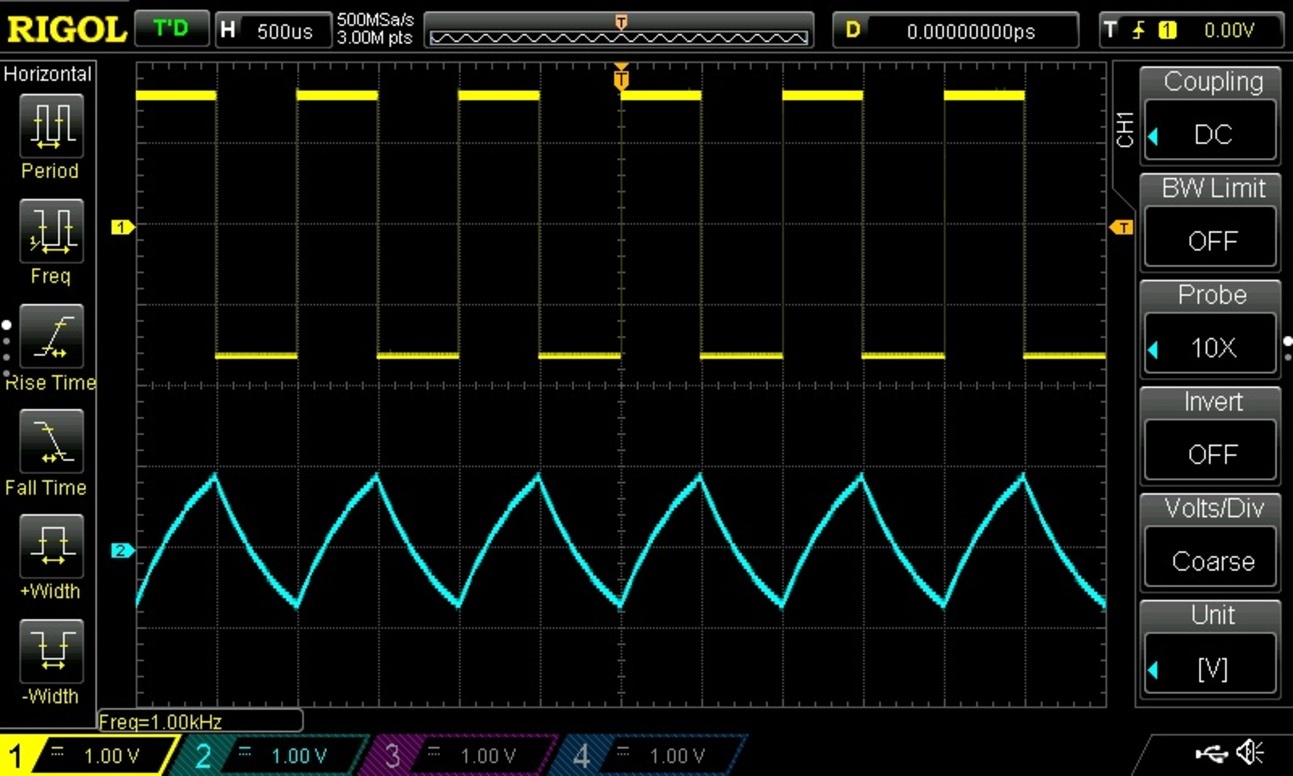This screenshot has height=776, width=1293.
Task: Open the Coupling DC selector
Action: pyautogui.click(x=1210, y=134)
